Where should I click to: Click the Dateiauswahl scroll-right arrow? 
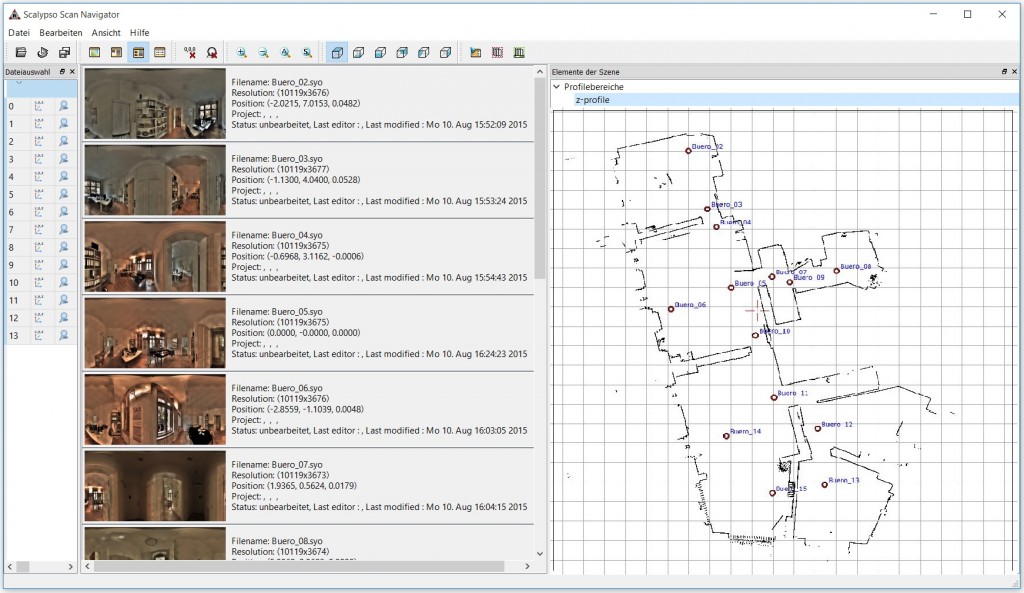pyautogui.click(x=71, y=567)
